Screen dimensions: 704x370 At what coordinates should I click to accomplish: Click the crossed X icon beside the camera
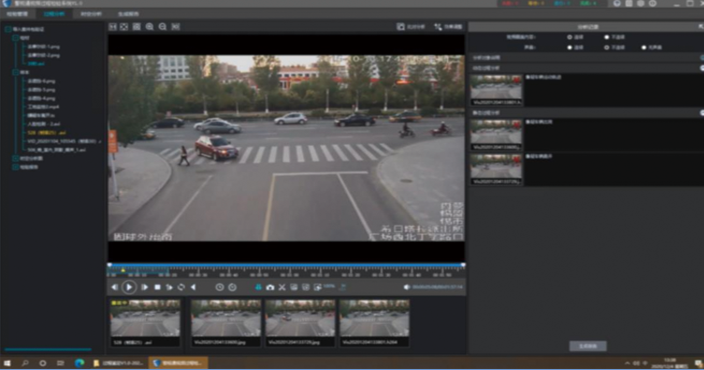282,287
